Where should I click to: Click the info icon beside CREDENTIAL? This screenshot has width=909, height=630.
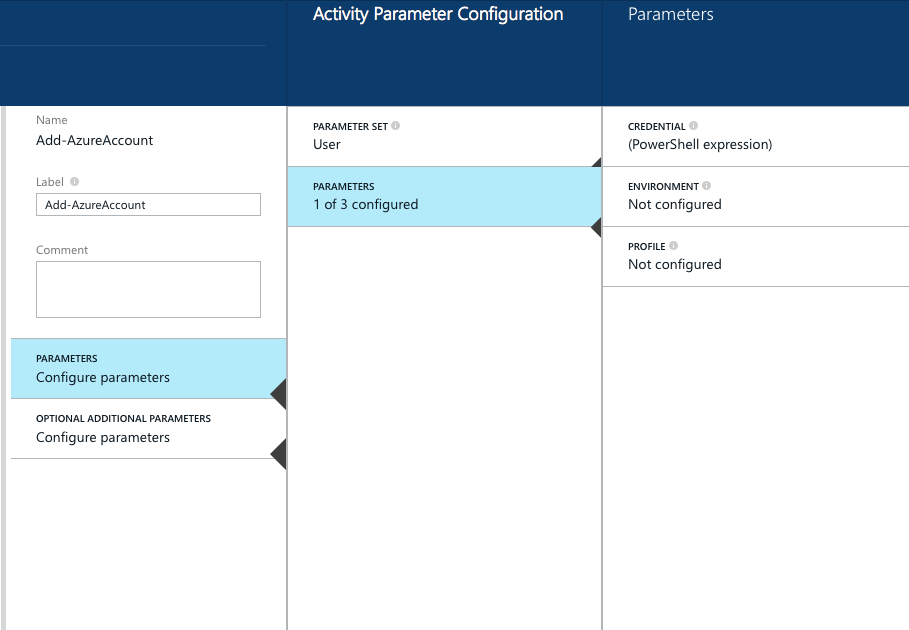(x=693, y=126)
